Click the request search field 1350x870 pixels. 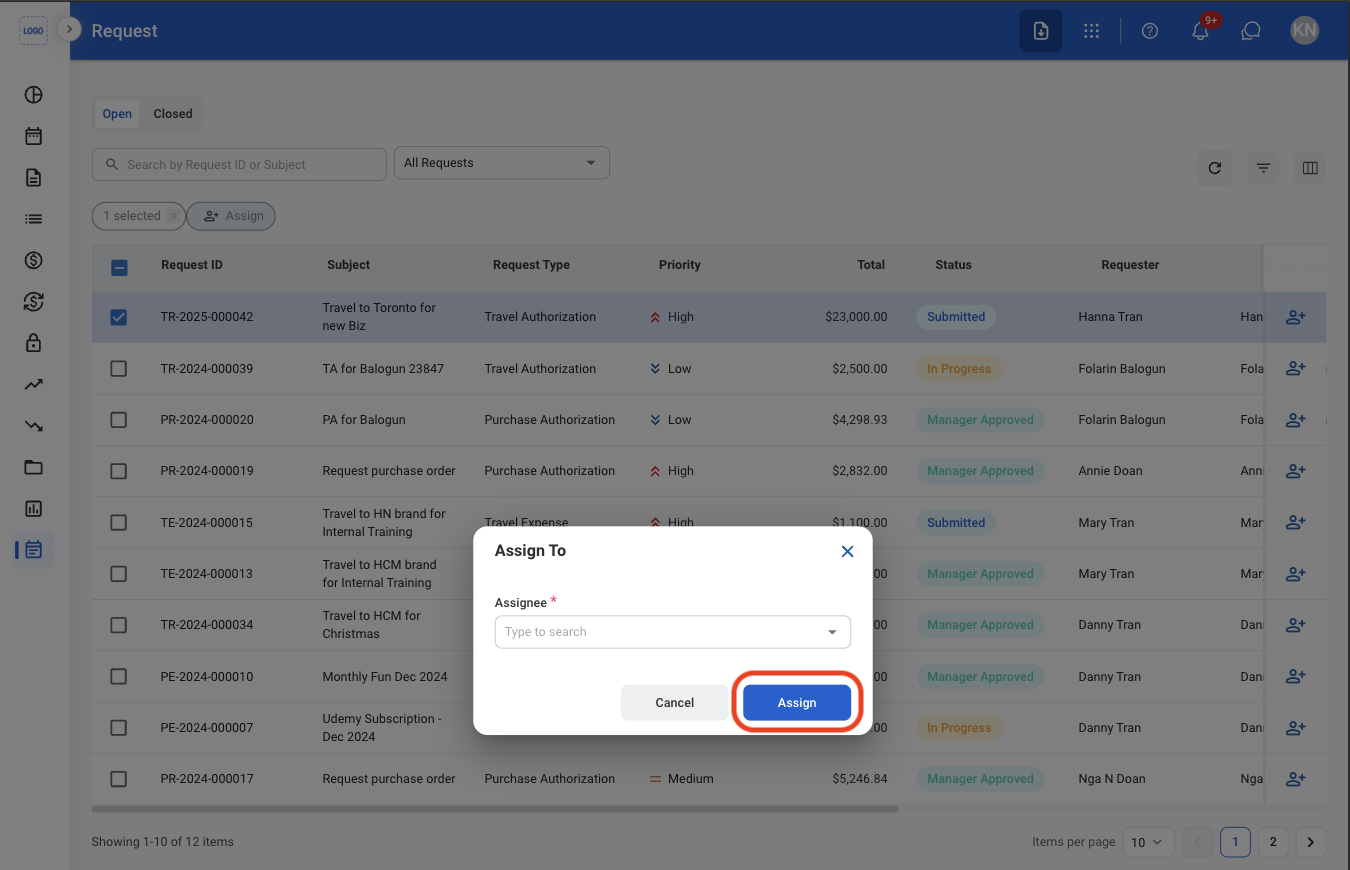[239, 165]
